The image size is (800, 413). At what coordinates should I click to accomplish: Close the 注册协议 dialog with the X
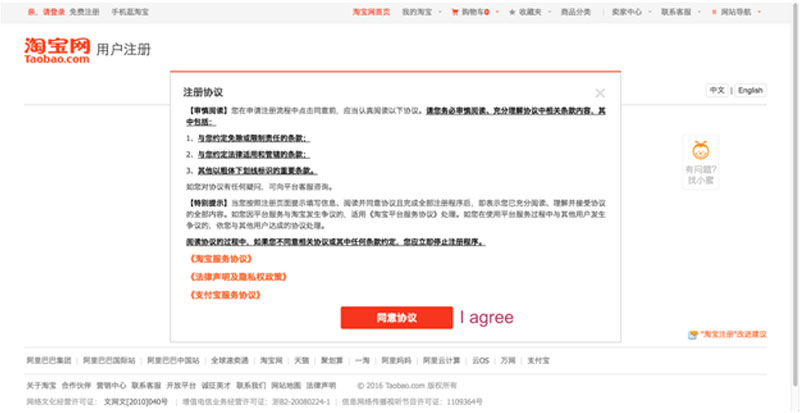pyautogui.click(x=600, y=93)
